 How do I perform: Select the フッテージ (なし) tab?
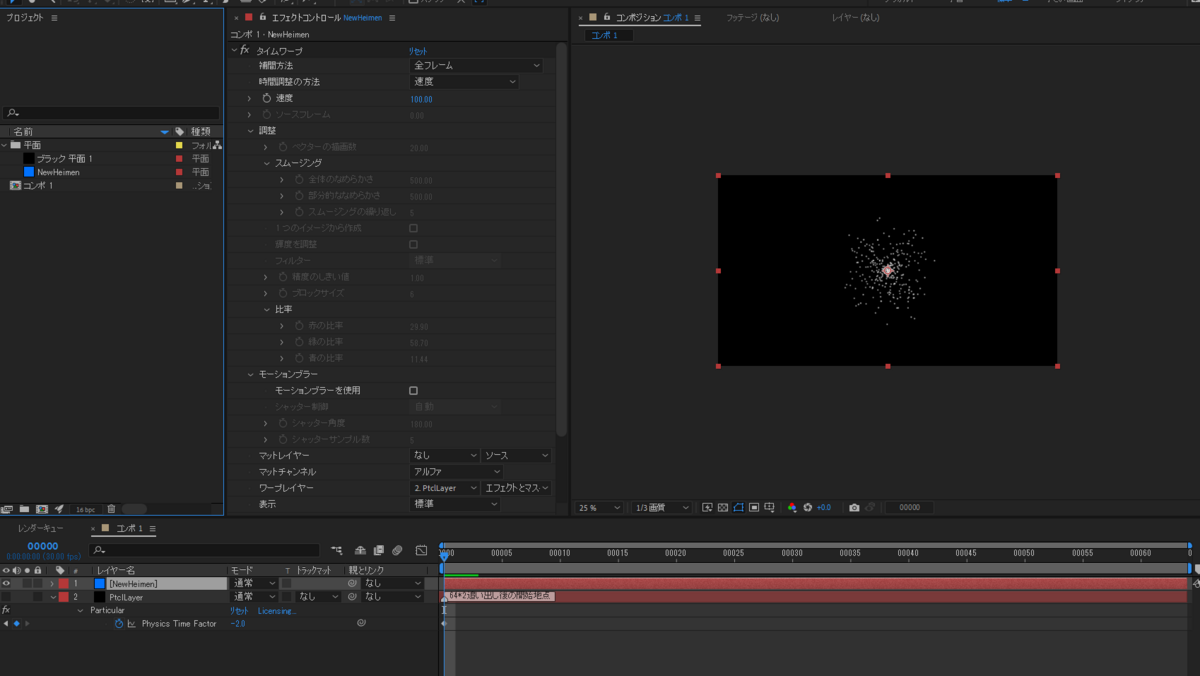tap(752, 18)
